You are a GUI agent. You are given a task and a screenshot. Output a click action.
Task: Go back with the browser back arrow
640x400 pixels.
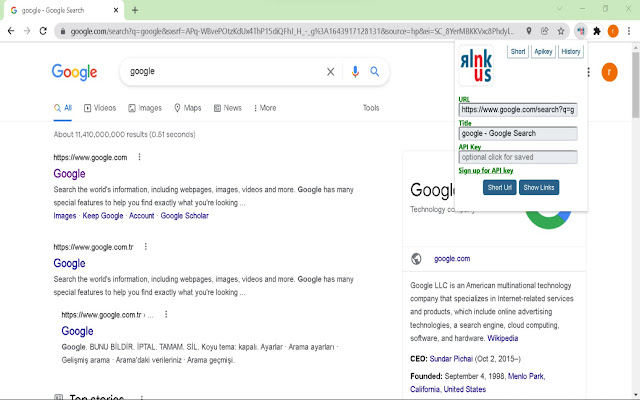point(11,31)
